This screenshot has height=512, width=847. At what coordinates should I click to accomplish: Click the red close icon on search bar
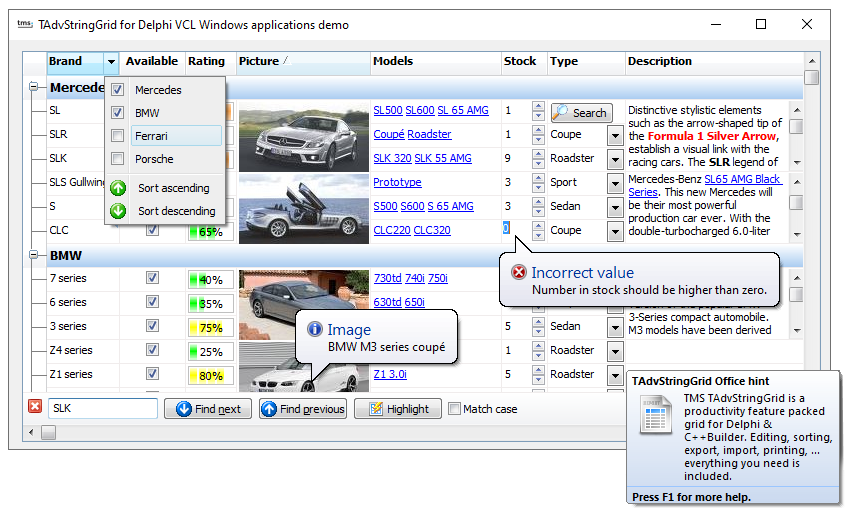click(x=35, y=406)
